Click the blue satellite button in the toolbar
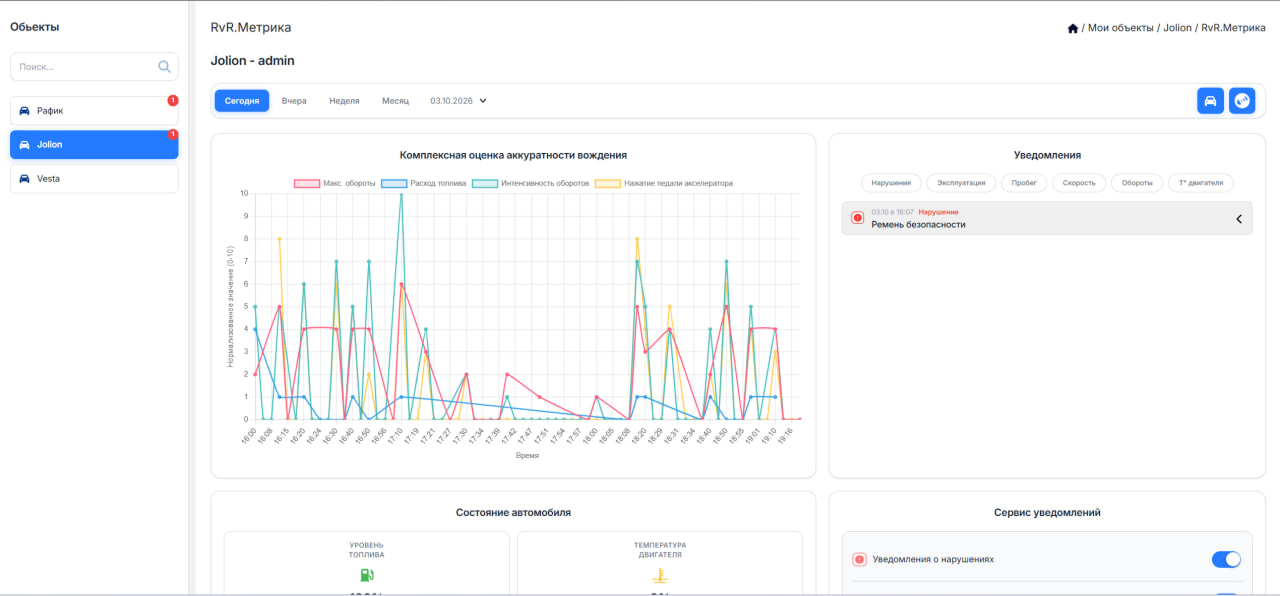 [x=1242, y=101]
